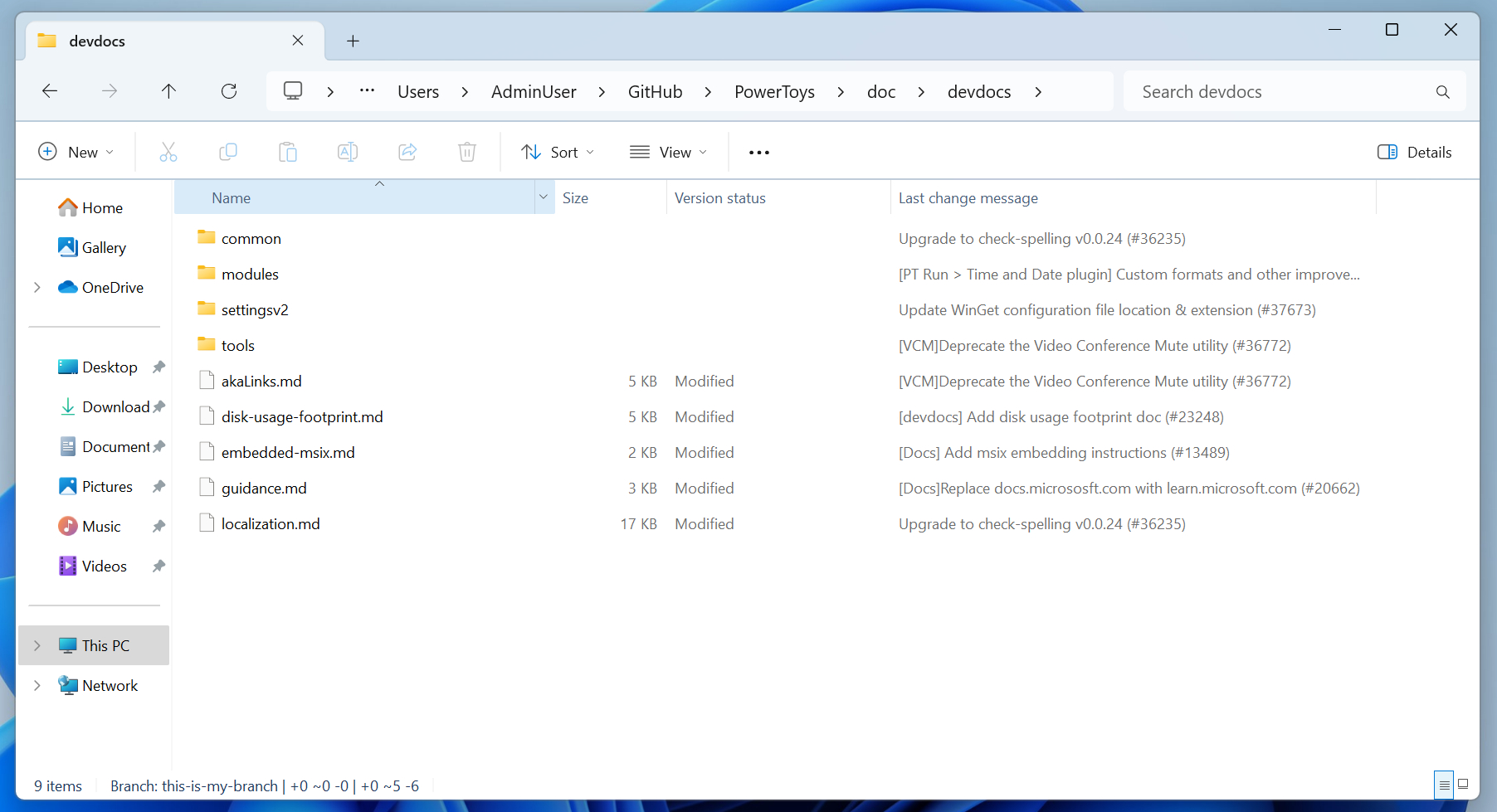Image resolution: width=1497 pixels, height=812 pixels.
Task: Go up one folder level
Action: coord(168,91)
